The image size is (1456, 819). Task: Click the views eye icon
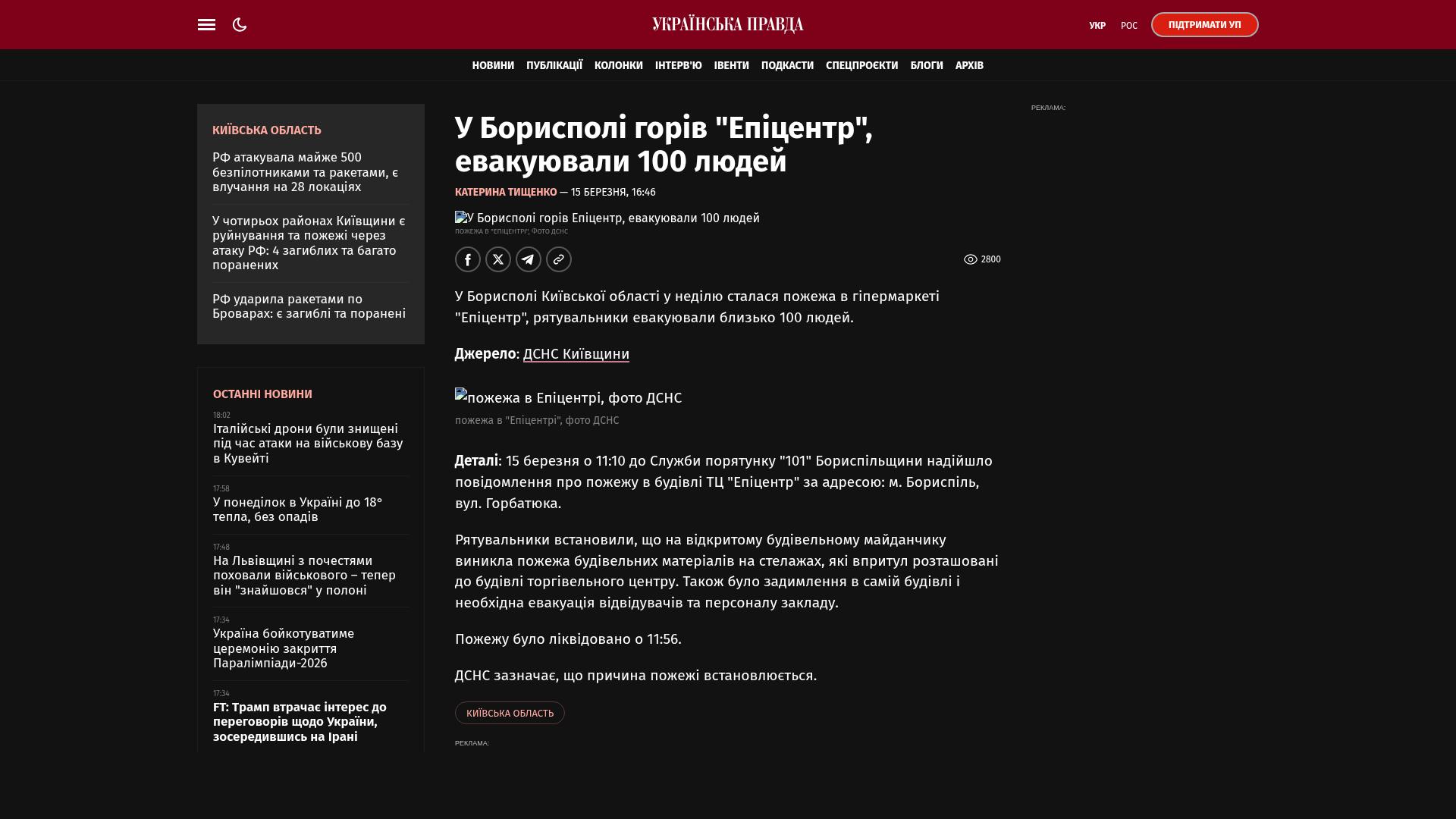[970, 259]
